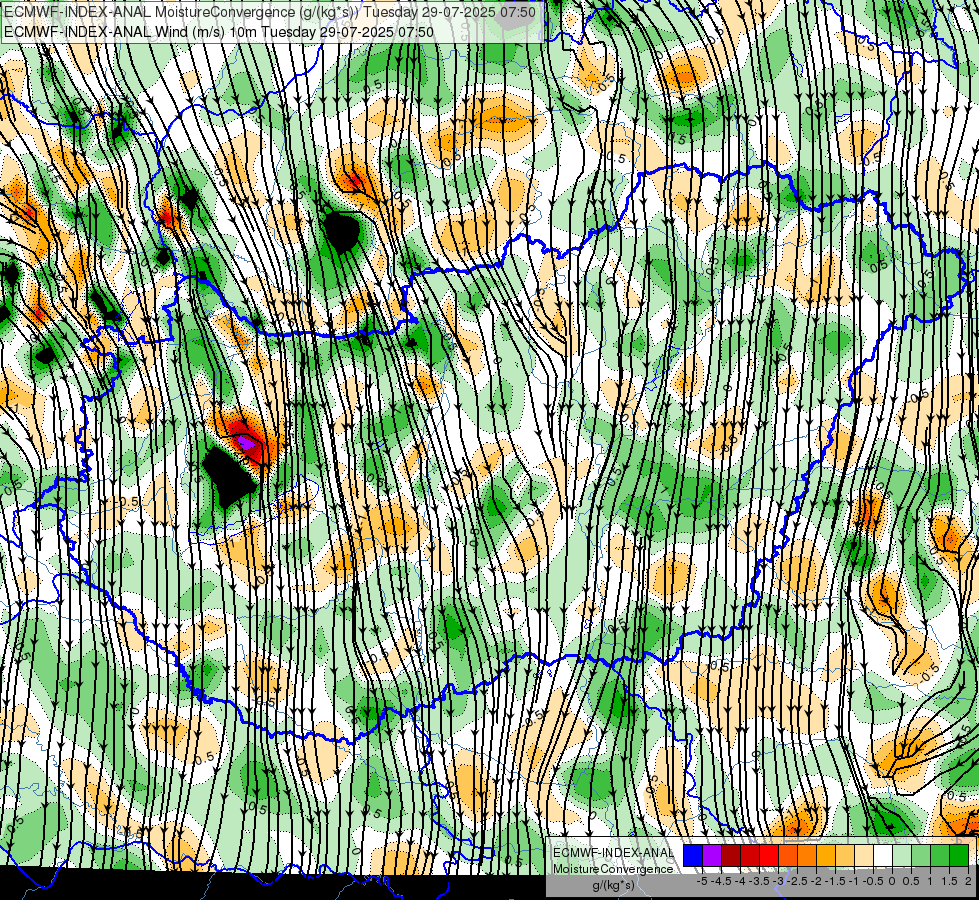Click the purple divergence maximum on the map
This screenshot has width=979, height=900.
(247, 443)
